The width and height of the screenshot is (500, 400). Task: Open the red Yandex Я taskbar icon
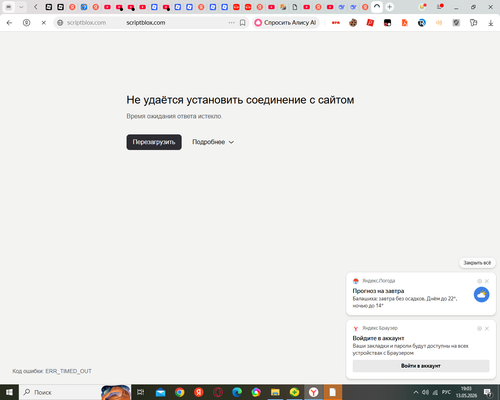199,392
